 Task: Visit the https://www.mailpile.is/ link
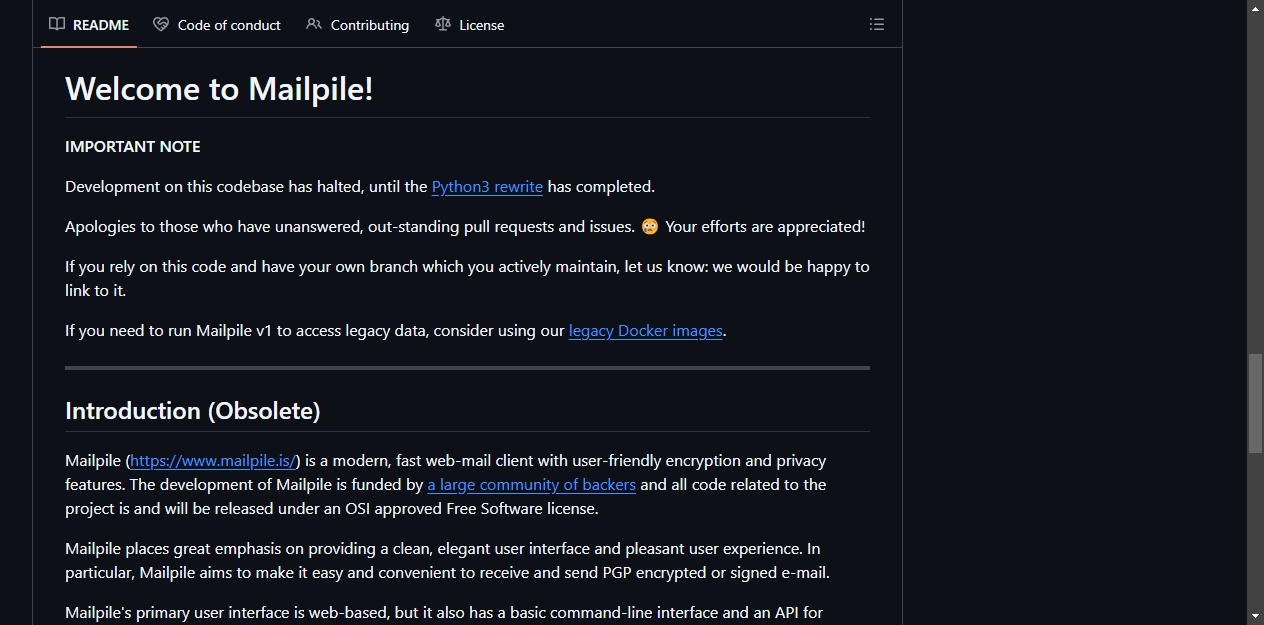pyautogui.click(x=213, y=461)
